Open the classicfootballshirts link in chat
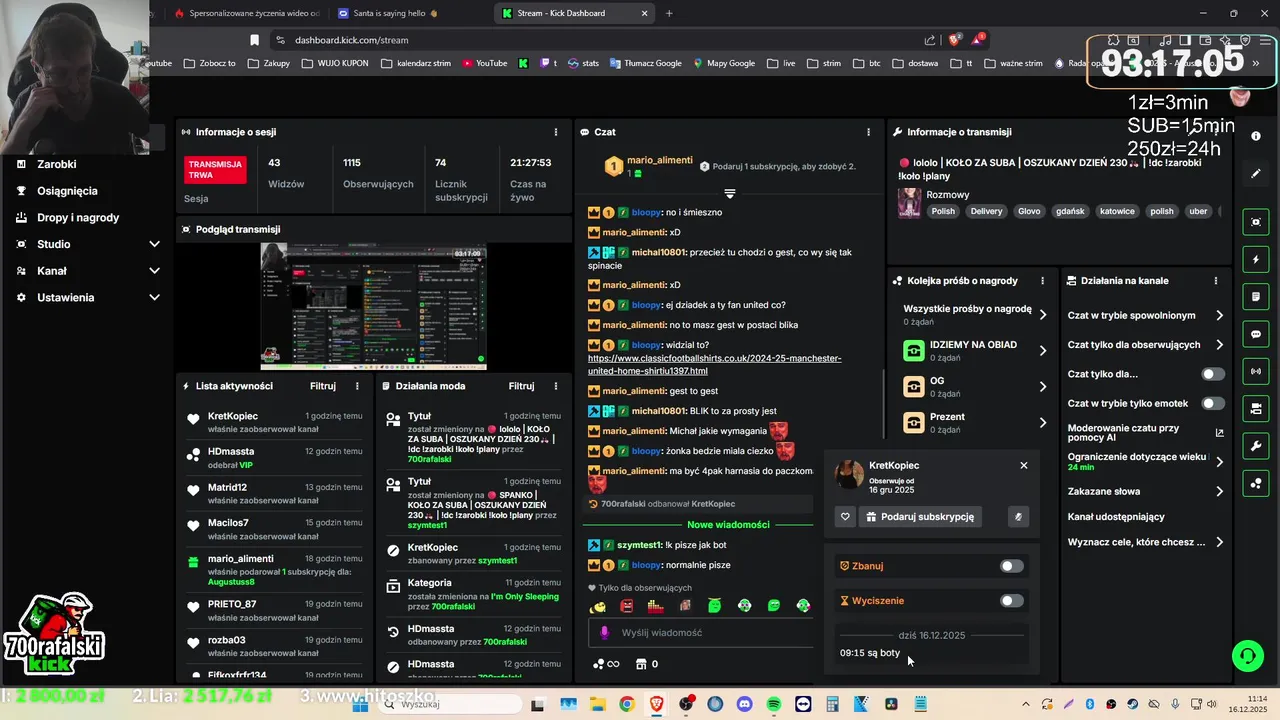The width and height of the screenshot is (1280, 720). click(x=714, y=365)
